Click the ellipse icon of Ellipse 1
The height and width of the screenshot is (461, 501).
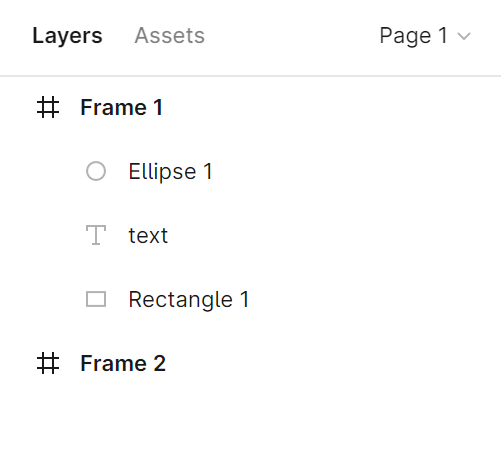[x=96, y=171]
